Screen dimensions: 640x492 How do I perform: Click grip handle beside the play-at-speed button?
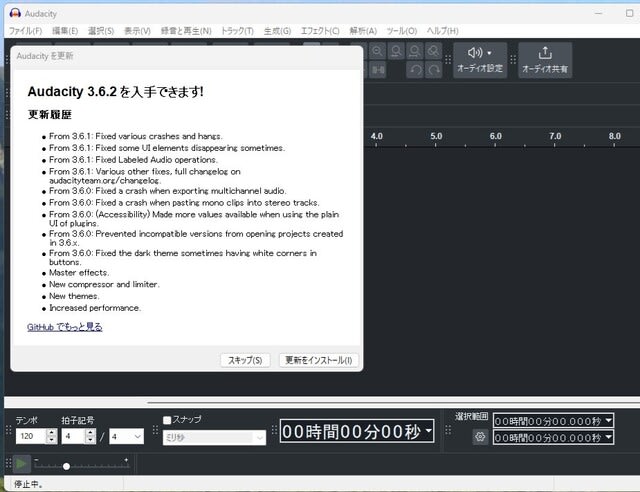(x=8, y=463)
